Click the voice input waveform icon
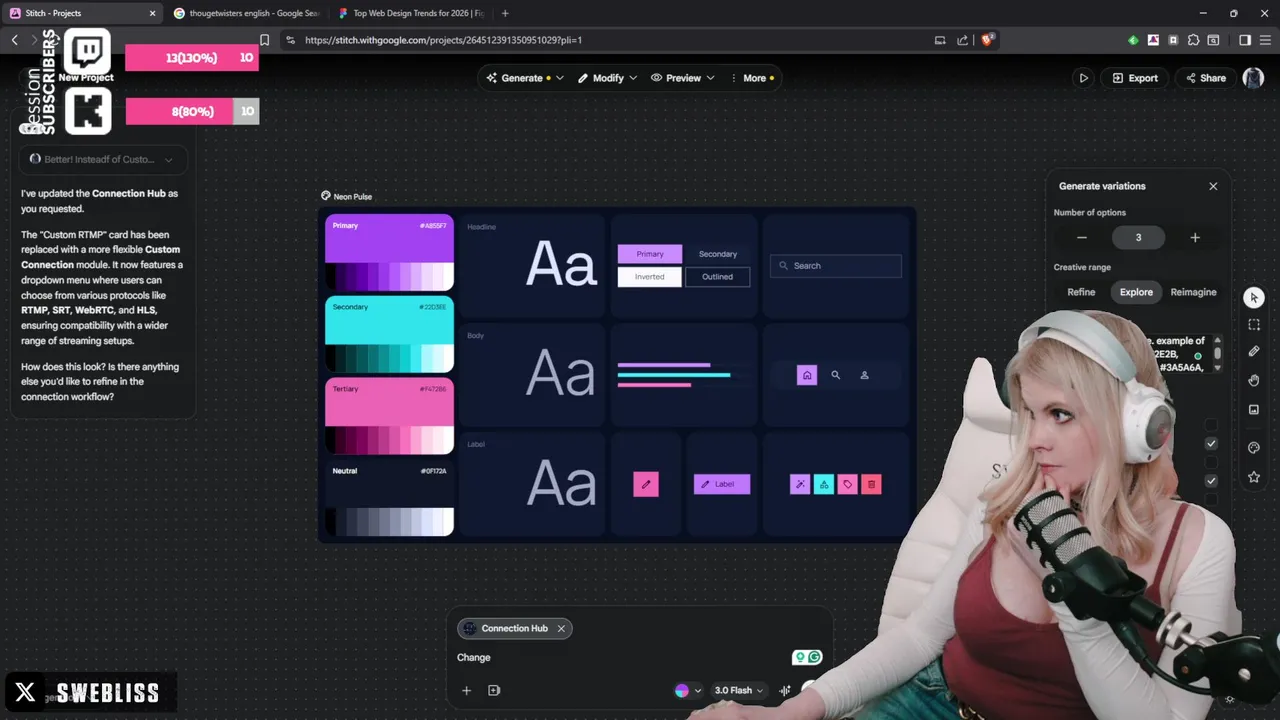 click(785, 690)
